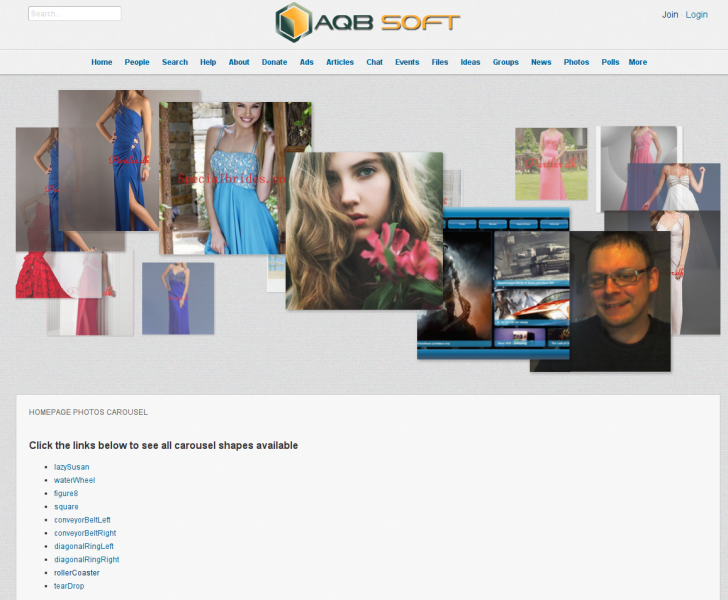Pick the diagonalRingLeft carousel shape
Viewport: 728px width, 600px height.
point(84,546)
